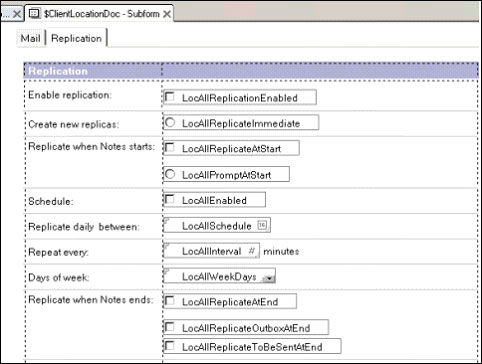Click the subform icon on $ClientLocationDoc tab

[x=34, y=14]
